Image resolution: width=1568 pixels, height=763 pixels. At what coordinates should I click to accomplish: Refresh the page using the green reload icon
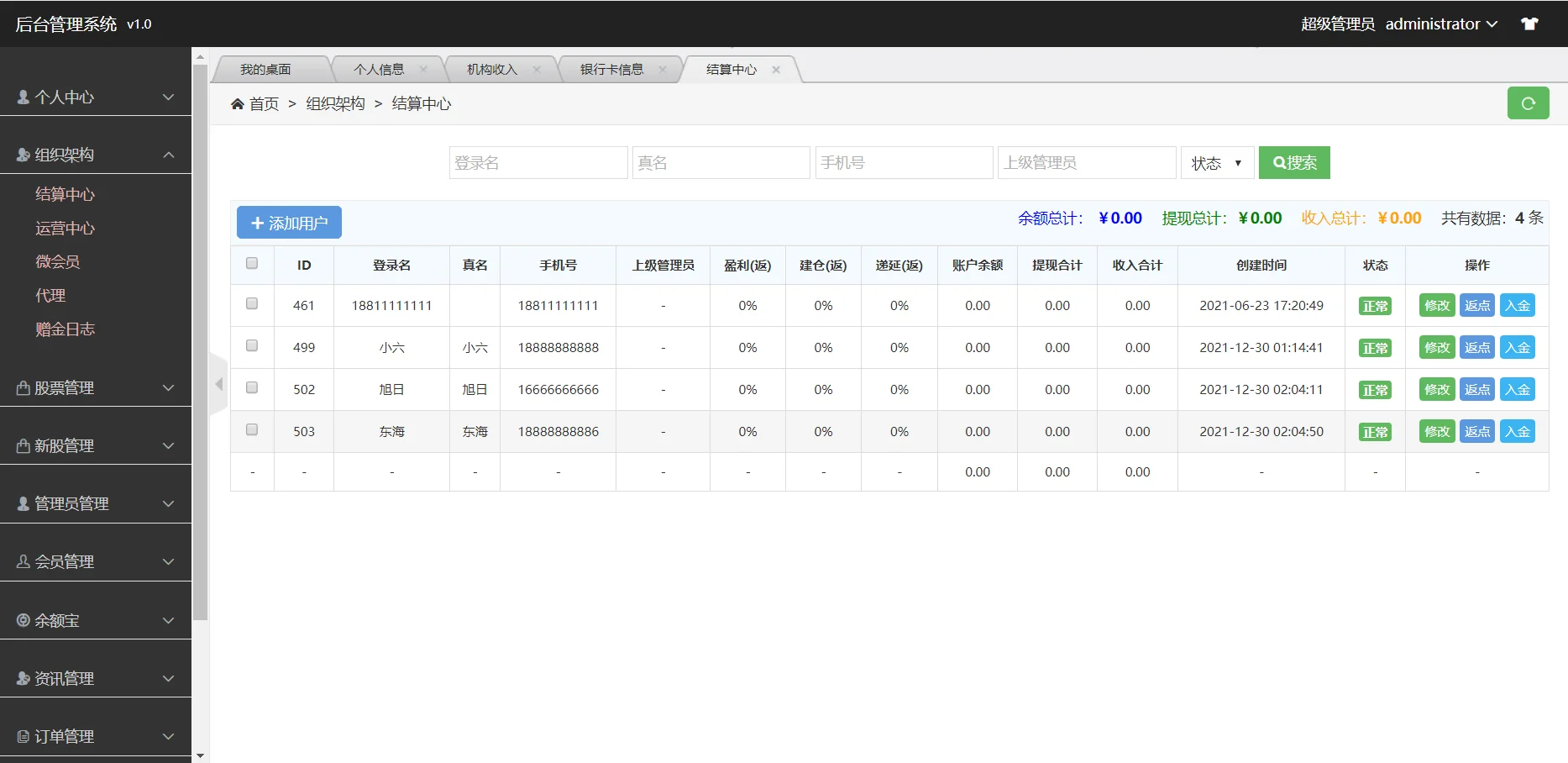coord(1528,103)
